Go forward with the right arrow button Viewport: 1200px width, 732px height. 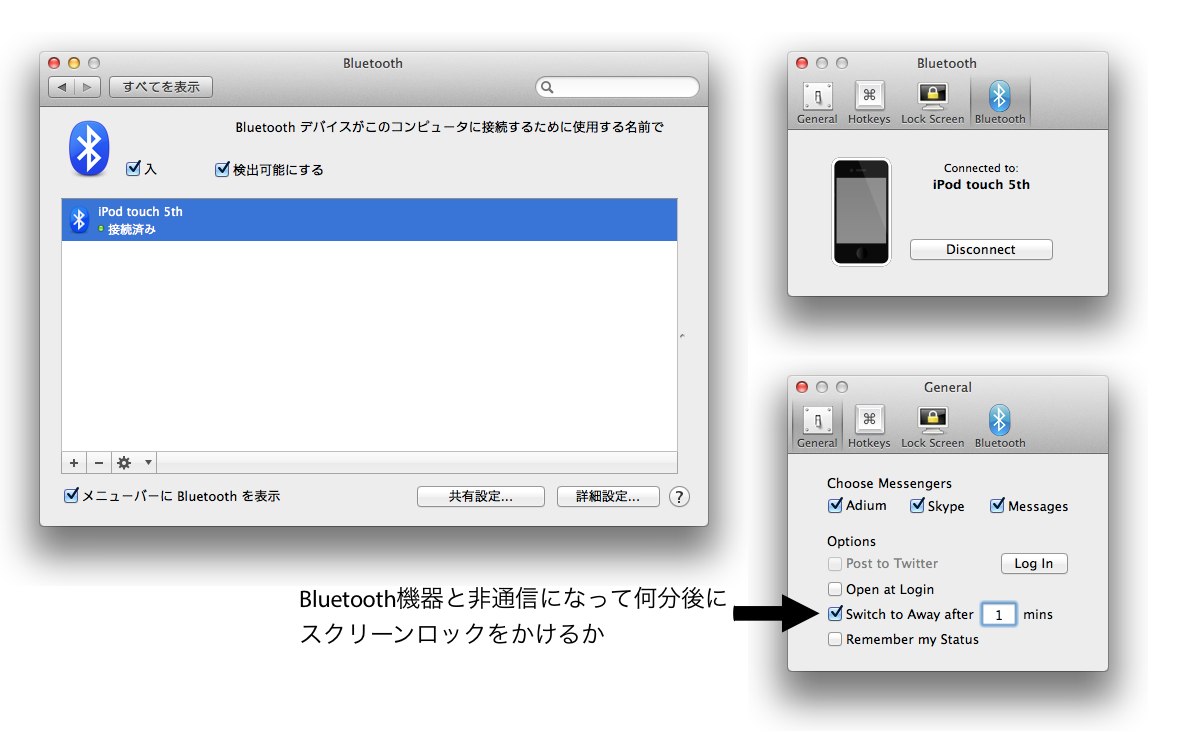[88, 87]
